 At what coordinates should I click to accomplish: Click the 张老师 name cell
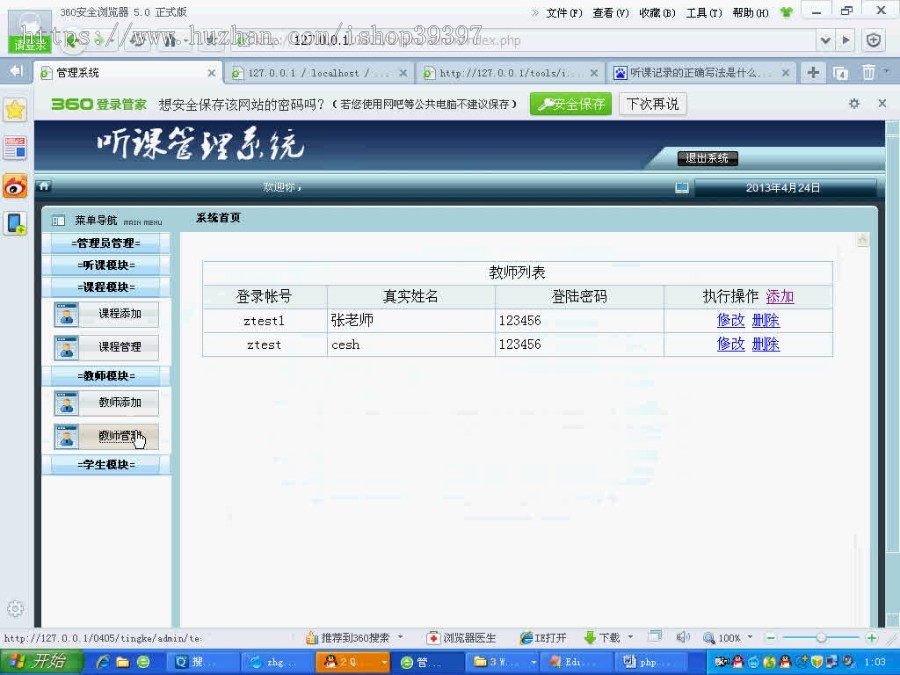coord(411,320)
